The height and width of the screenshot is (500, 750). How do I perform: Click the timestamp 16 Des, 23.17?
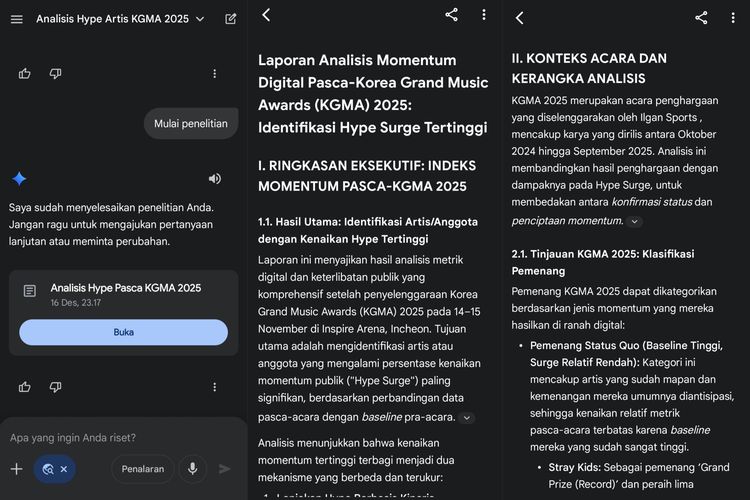pyautogui.click(x=76, y=302)
